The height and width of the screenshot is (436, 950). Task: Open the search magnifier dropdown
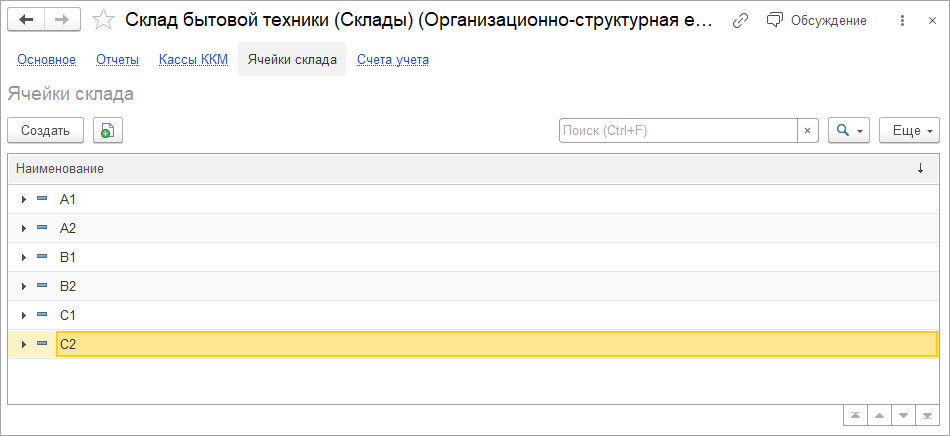coord(848,130)
